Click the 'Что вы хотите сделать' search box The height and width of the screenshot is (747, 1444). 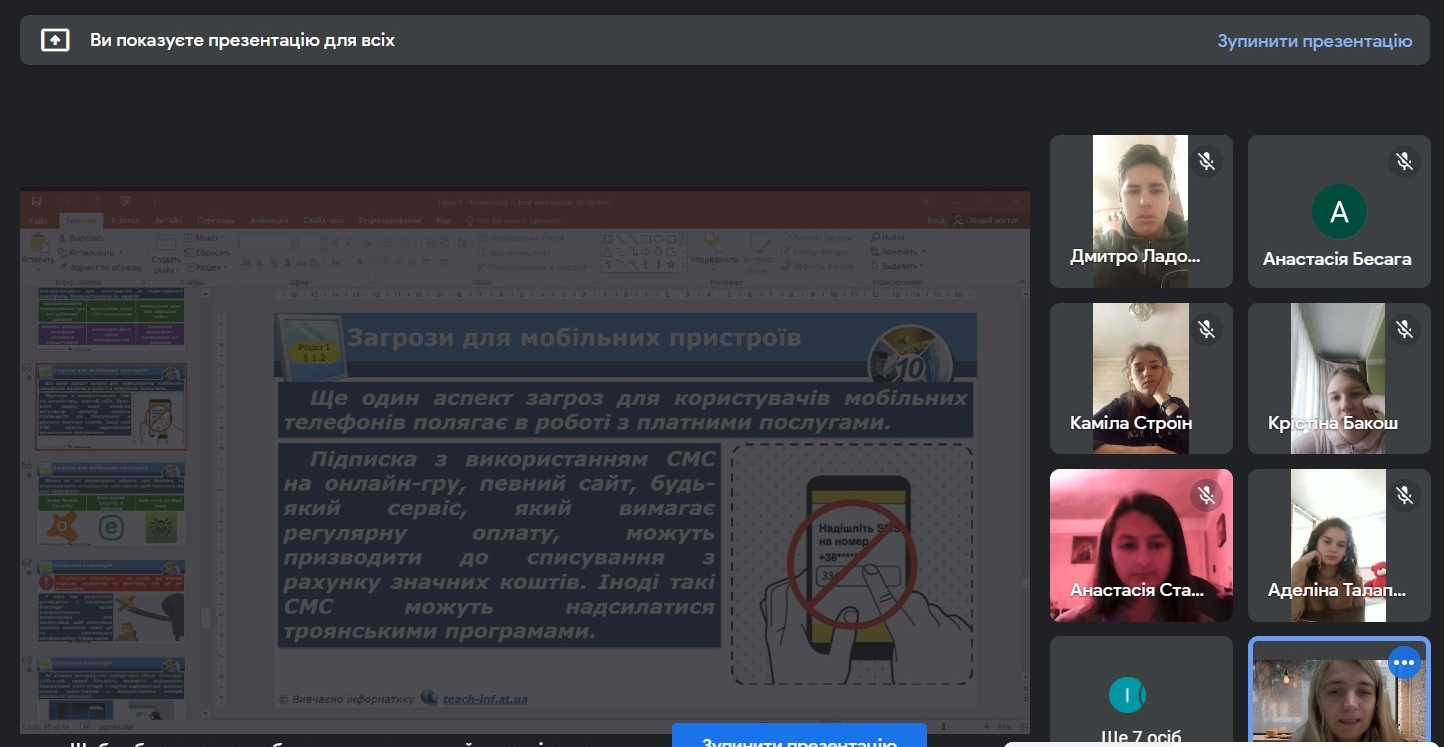[x=513, y=220]
